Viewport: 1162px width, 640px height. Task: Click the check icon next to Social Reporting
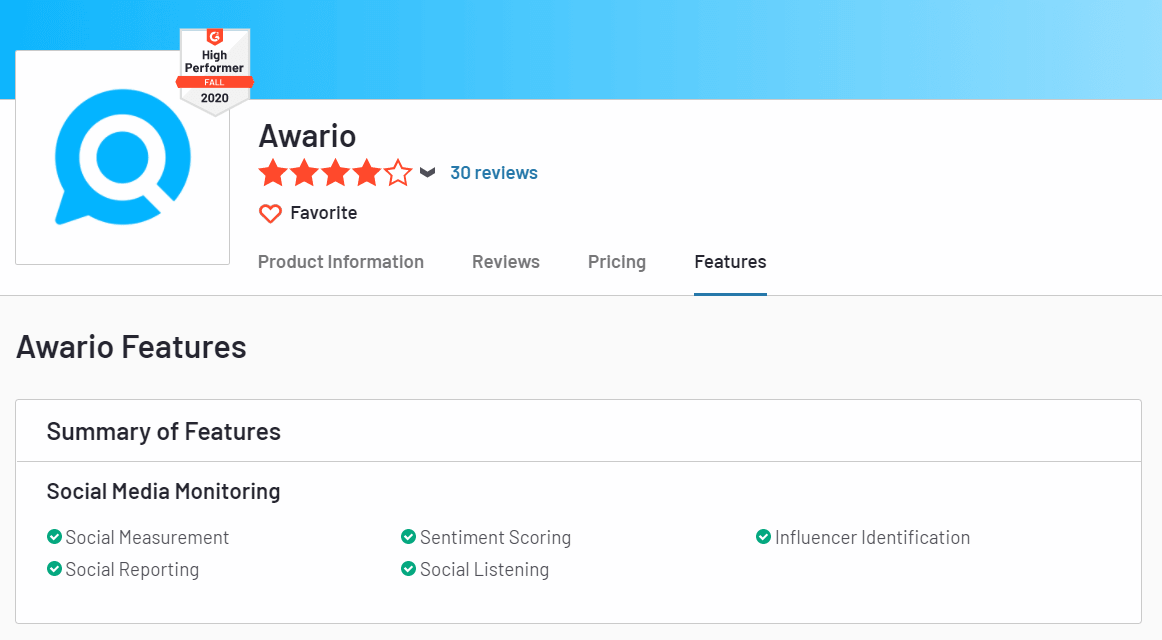pyautogui.click(x=55, y=569)
